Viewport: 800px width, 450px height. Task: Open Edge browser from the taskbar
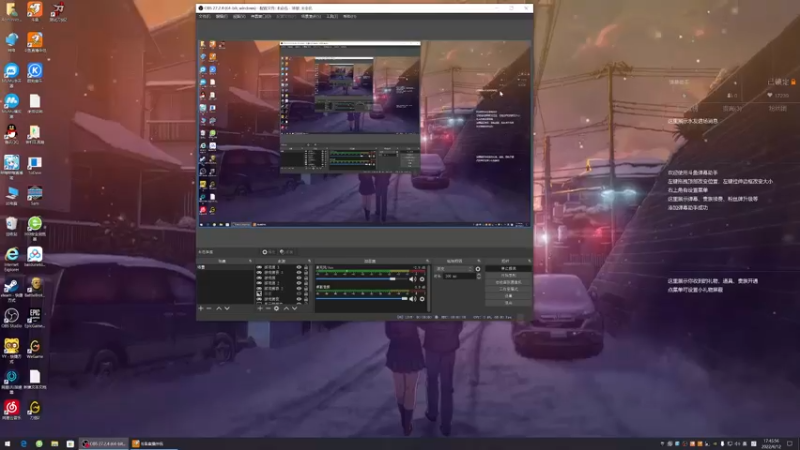click(23, 443)
